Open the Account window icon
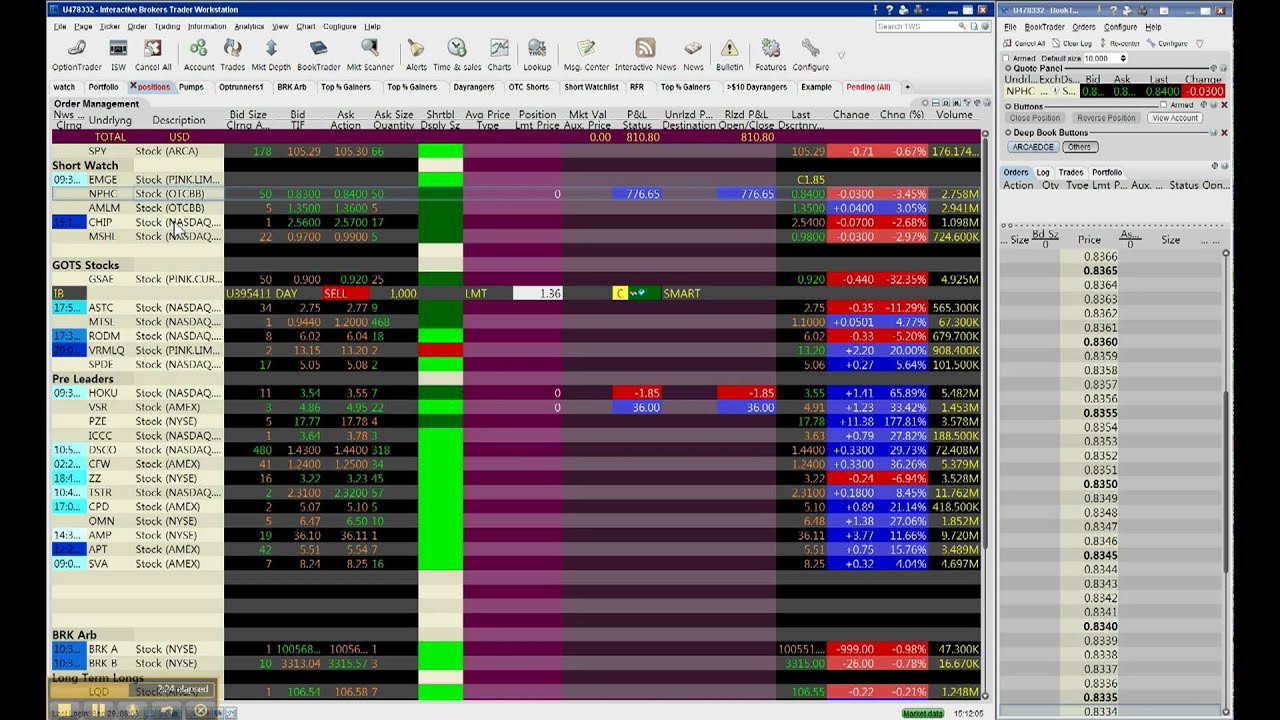The height and width of the screenshot is (720, 1280). [x=198, y=55]
